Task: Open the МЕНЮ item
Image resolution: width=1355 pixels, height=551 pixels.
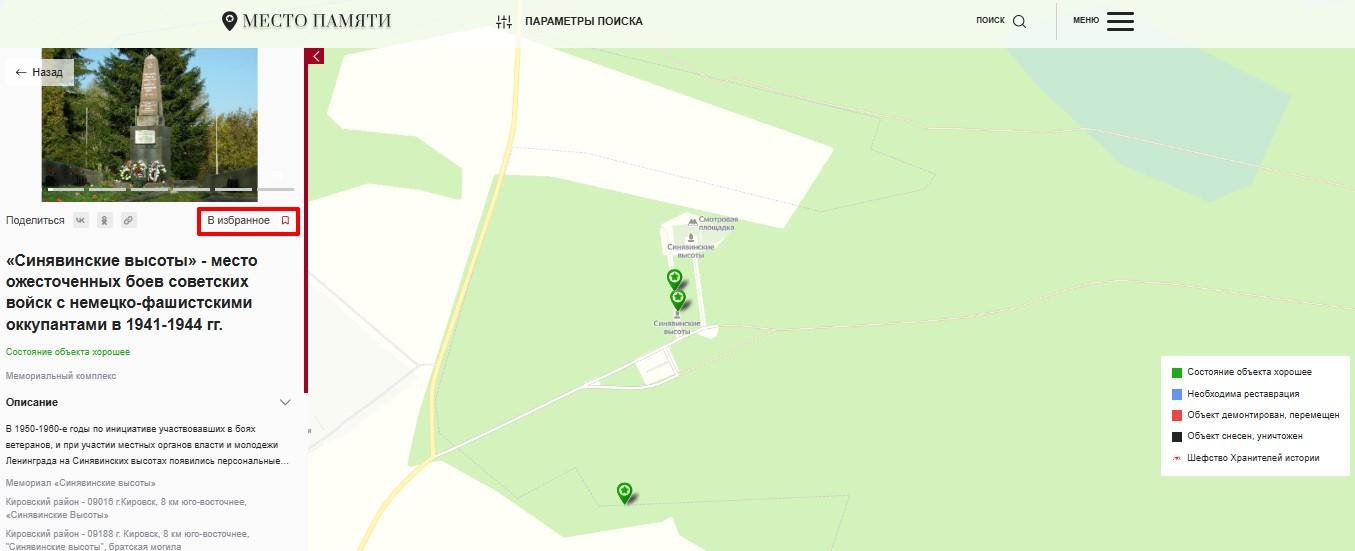Action: [1086, 20]
